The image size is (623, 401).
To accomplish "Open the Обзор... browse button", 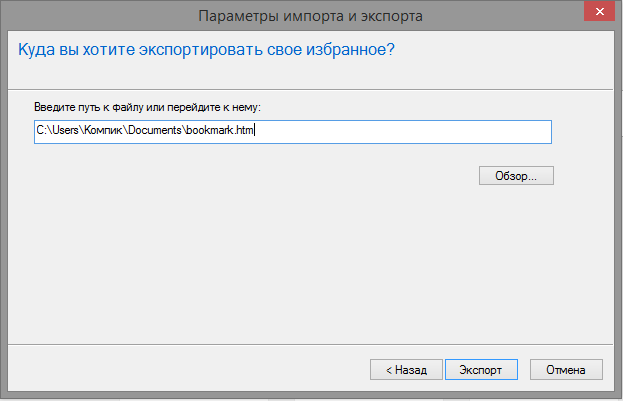I will (x=516, y=176).
